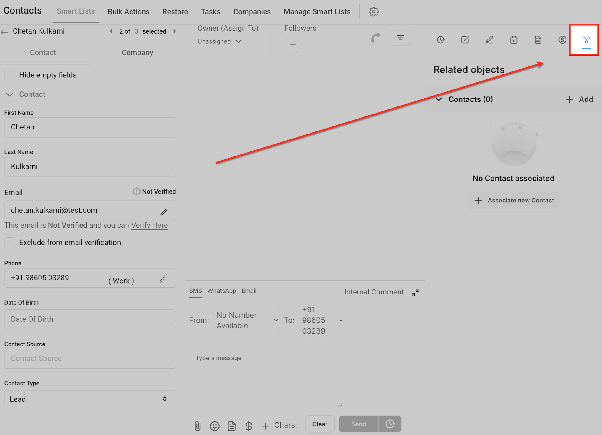Insert a template document icon
The height and width of the screenshot is (435, 602).
click(232, 426)
